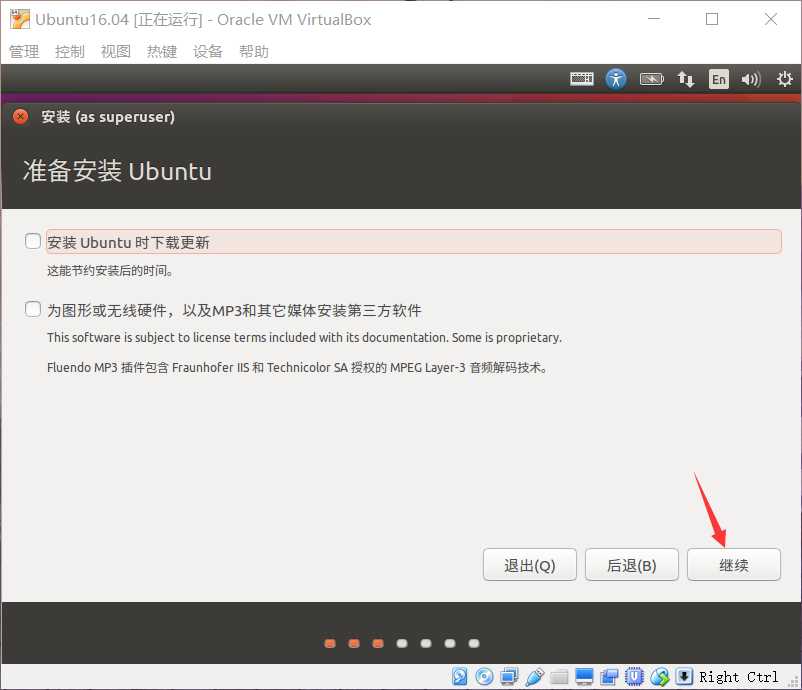Click the video capture status icon

(x=609, y=676)
